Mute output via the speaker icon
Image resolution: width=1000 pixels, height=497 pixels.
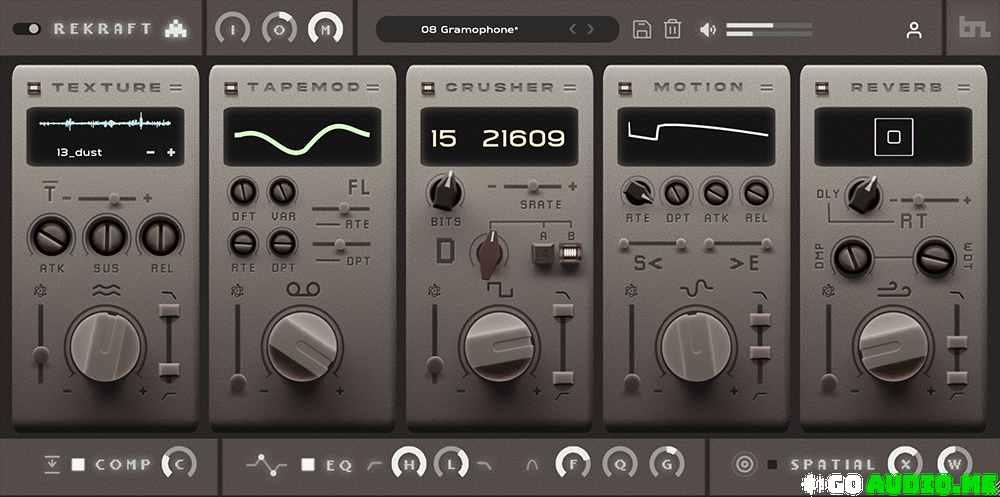tap(707, 29)
